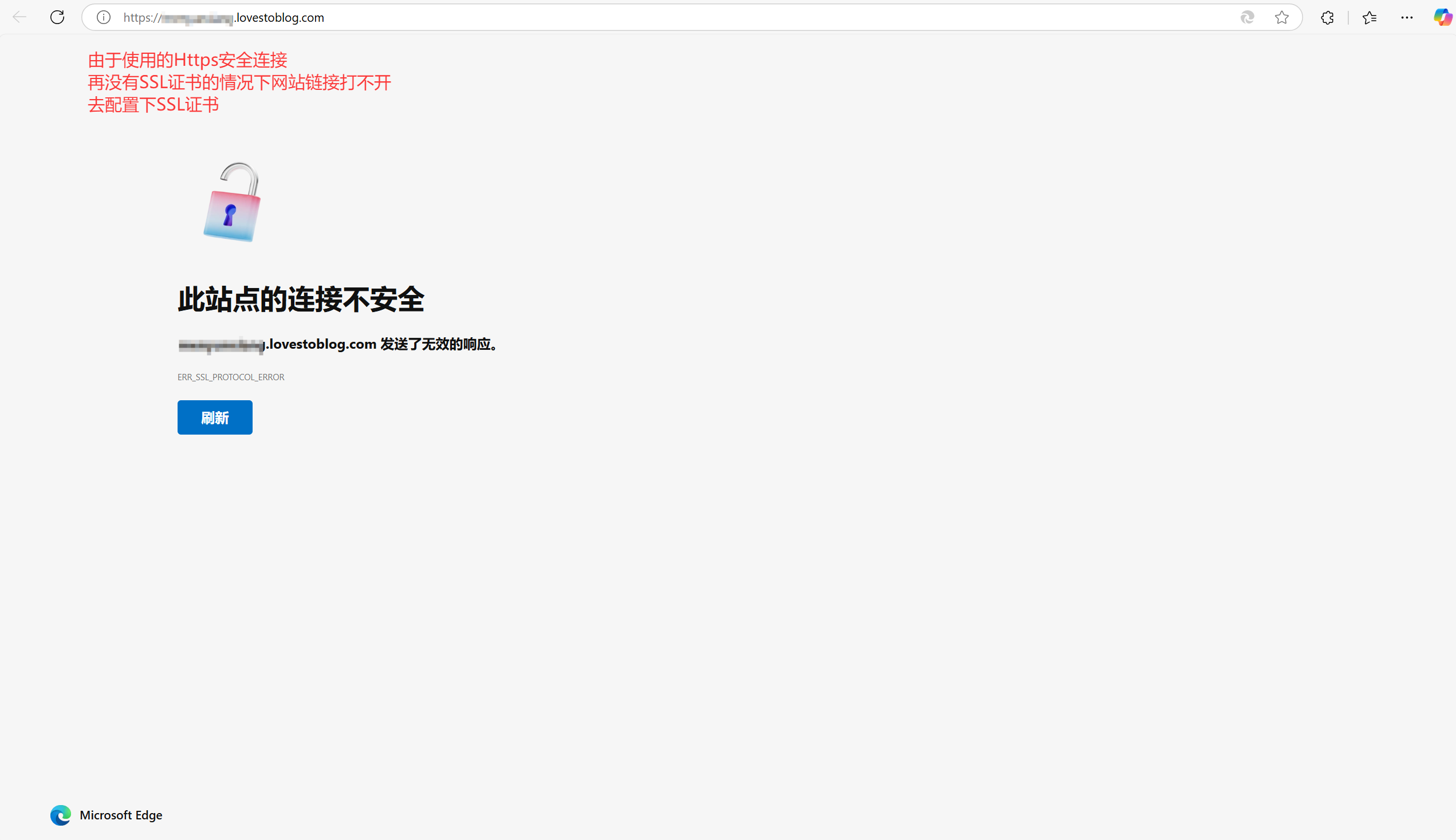Image resolution: width=1456 pixels, height=840 pixels.
Task: View site information via the info icon
Action: (x=103, y=17)
